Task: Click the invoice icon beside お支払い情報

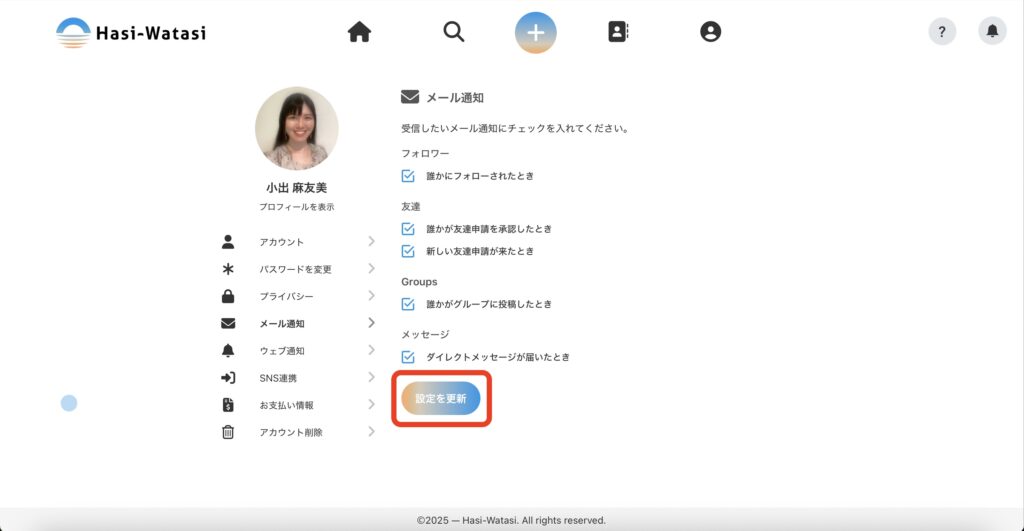Action: pyautogui.click(x=228, y=405)
